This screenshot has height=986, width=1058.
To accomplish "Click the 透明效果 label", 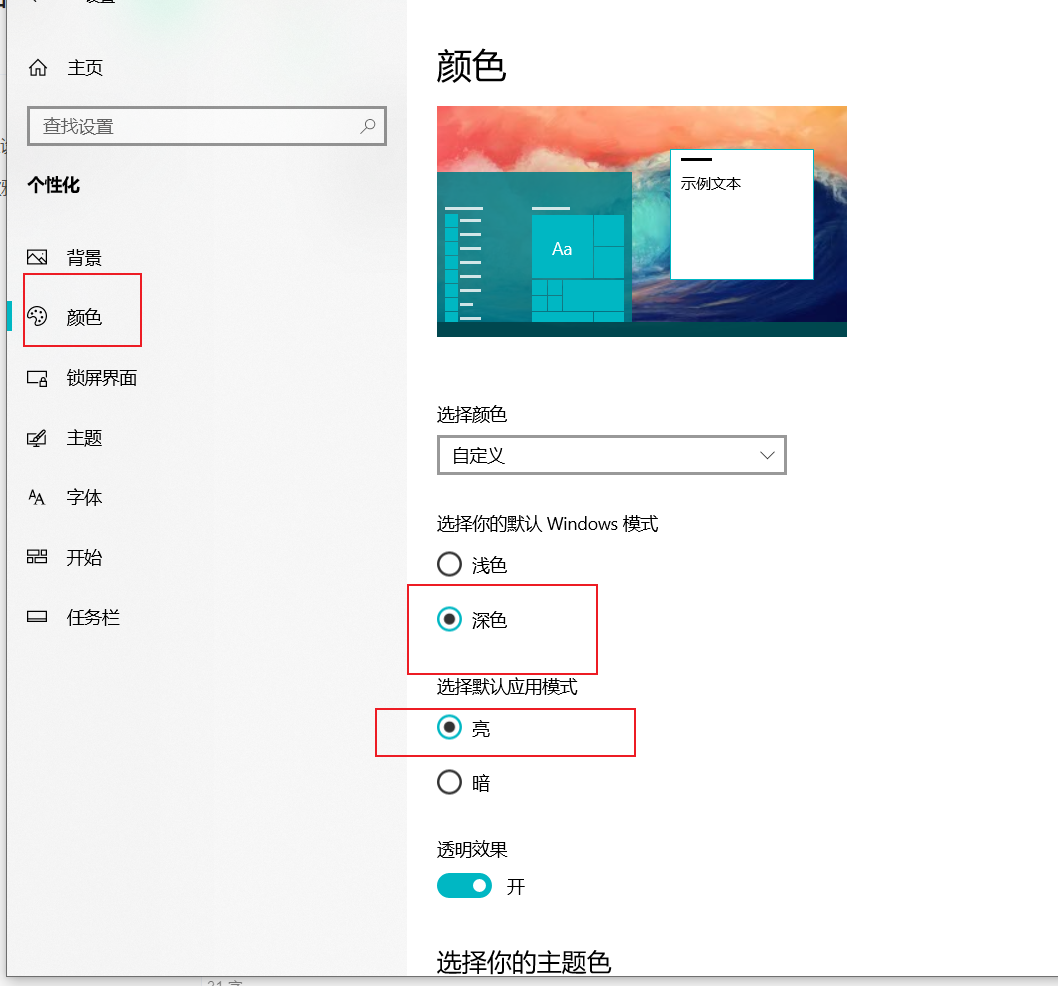I will point(472,850).
